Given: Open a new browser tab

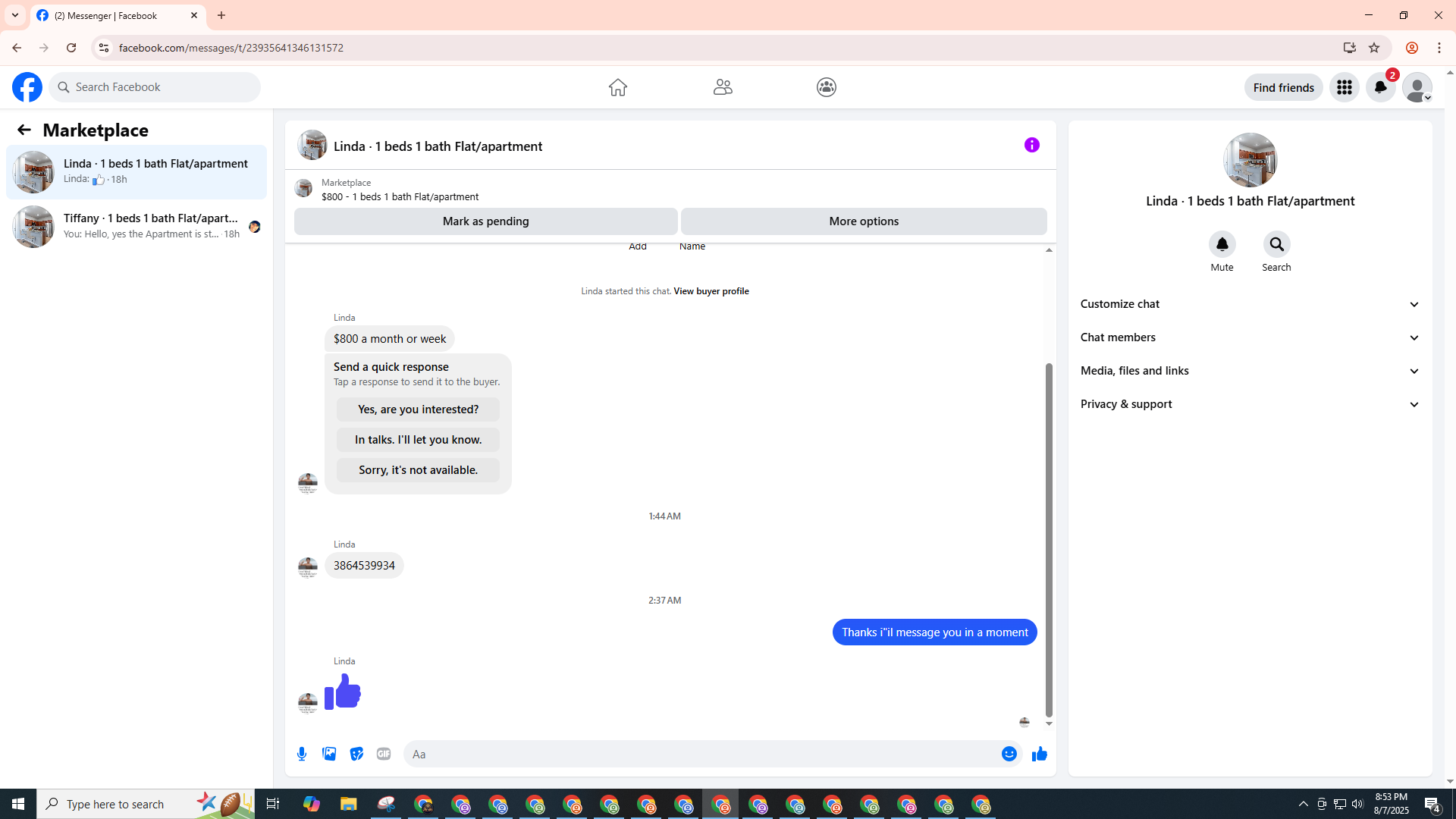Looking at the screenshot, I should coord(221,15).
